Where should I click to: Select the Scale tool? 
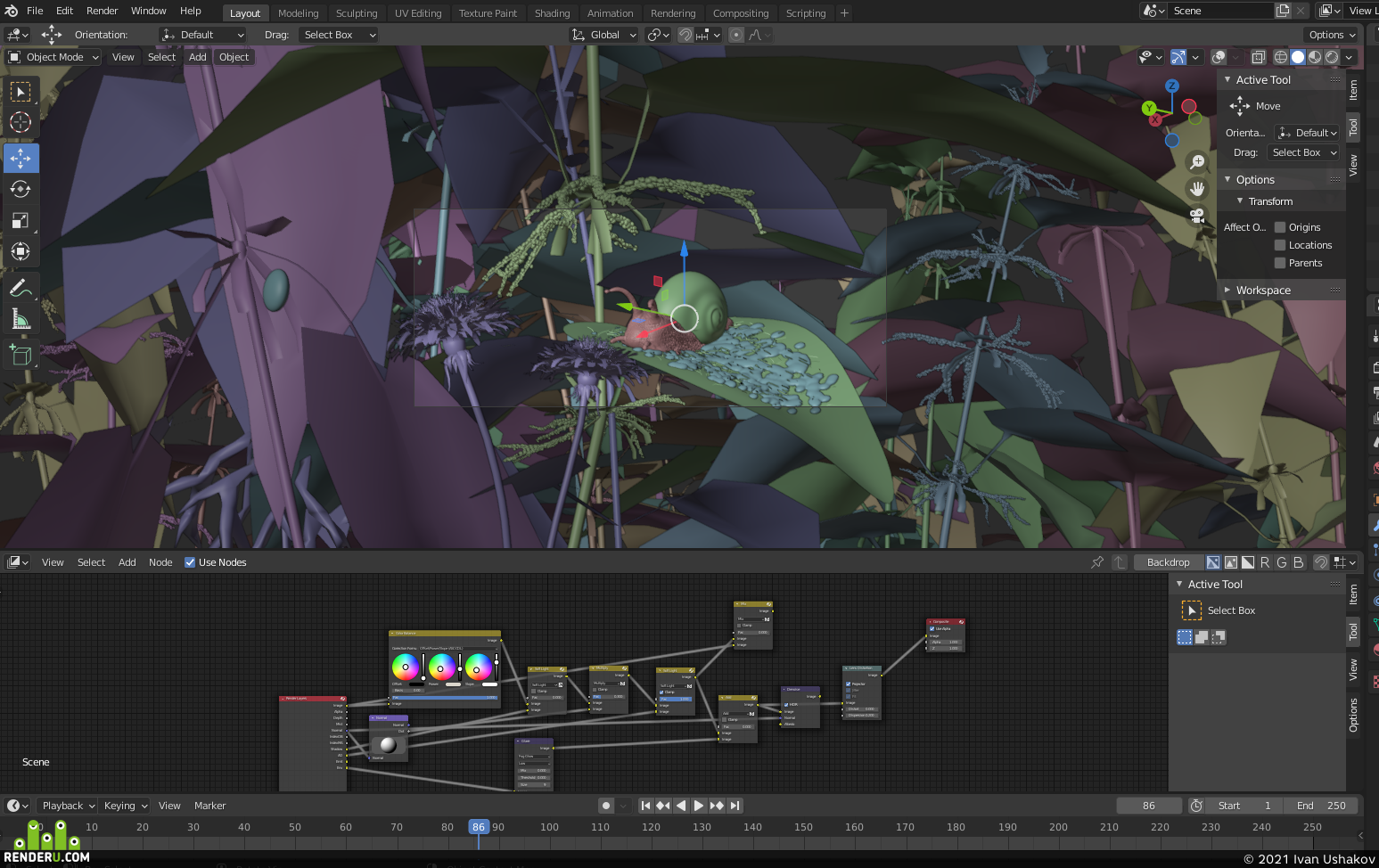(21, 220)
